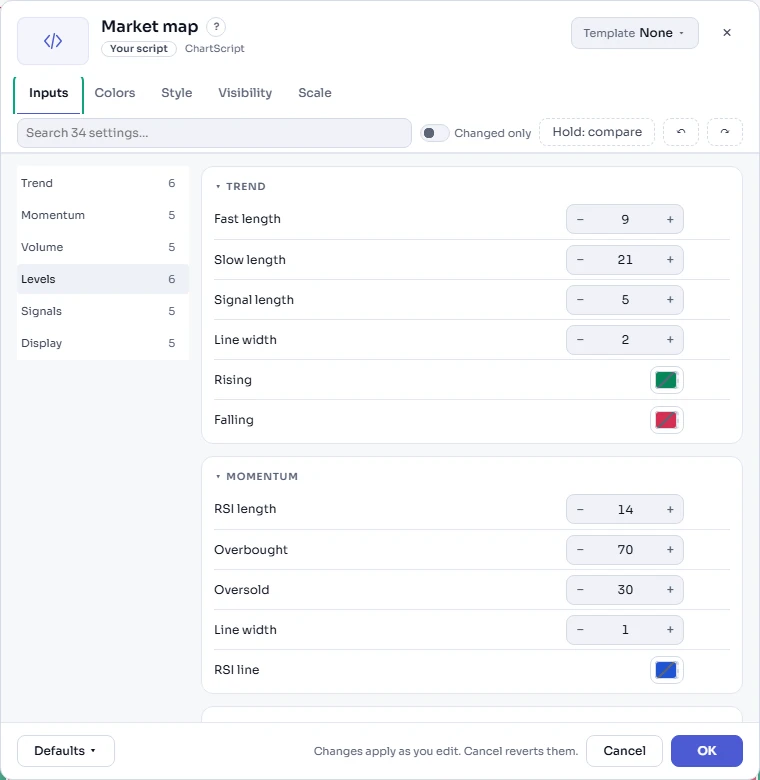Select Momentum category in sidebar
Viewport: 760px width, 780px height.
[102, 215]
